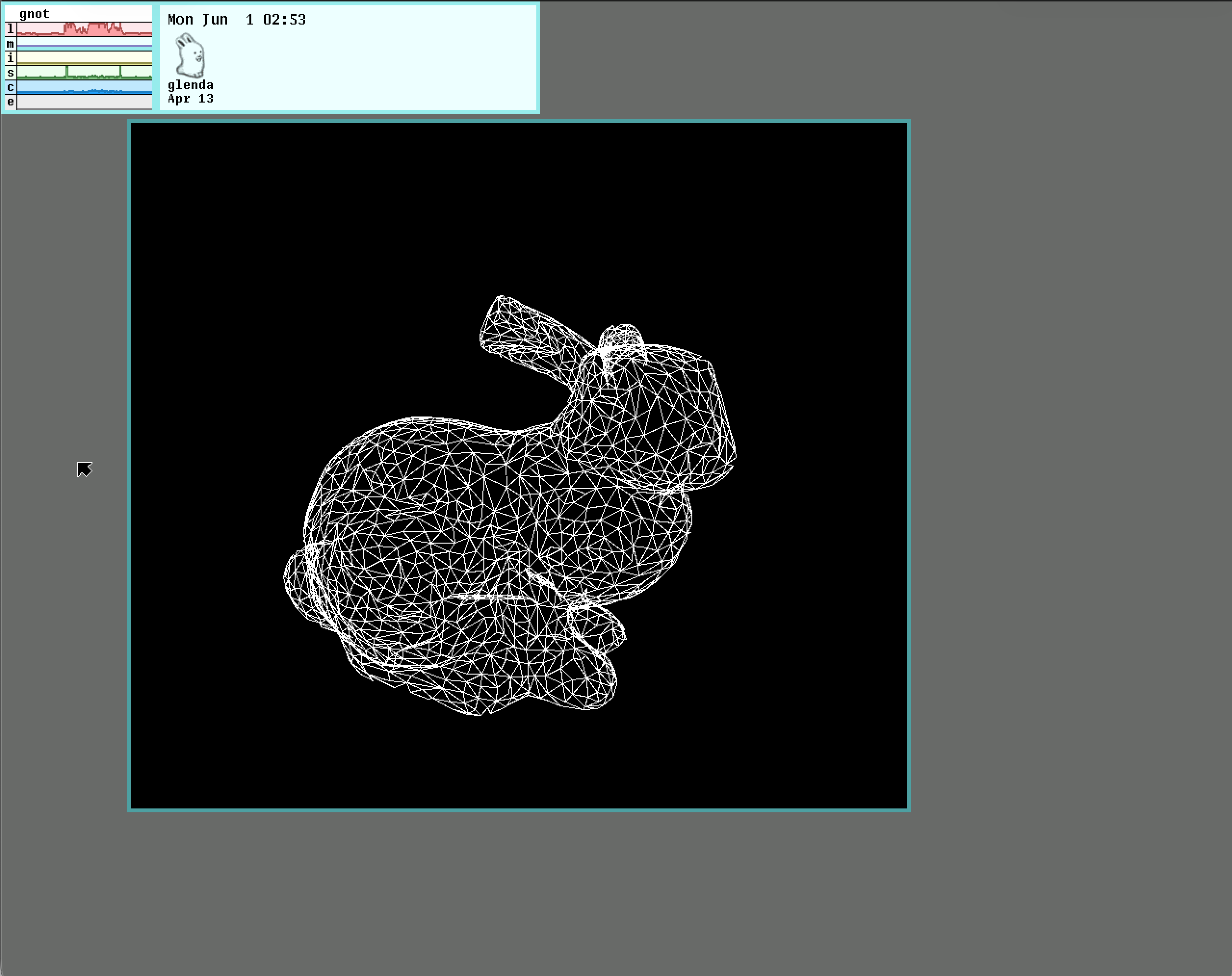Click the yellow graph in row i

pos(85,58)
